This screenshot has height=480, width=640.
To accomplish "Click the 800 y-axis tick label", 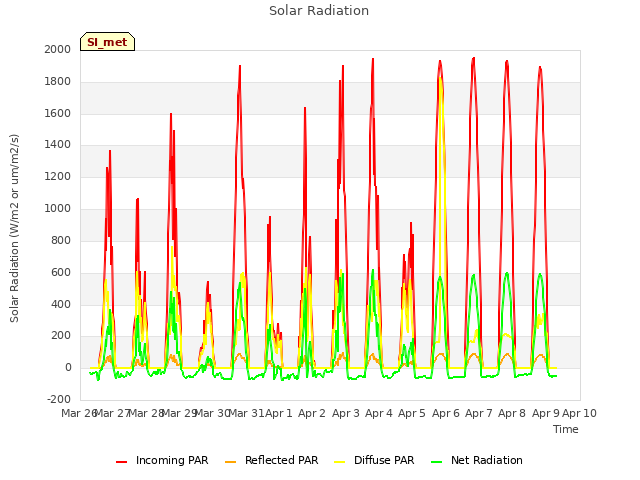I will tap(61, 240).
